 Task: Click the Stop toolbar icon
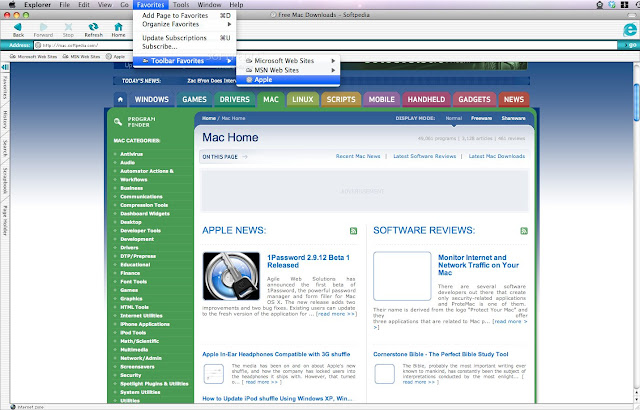69,27
